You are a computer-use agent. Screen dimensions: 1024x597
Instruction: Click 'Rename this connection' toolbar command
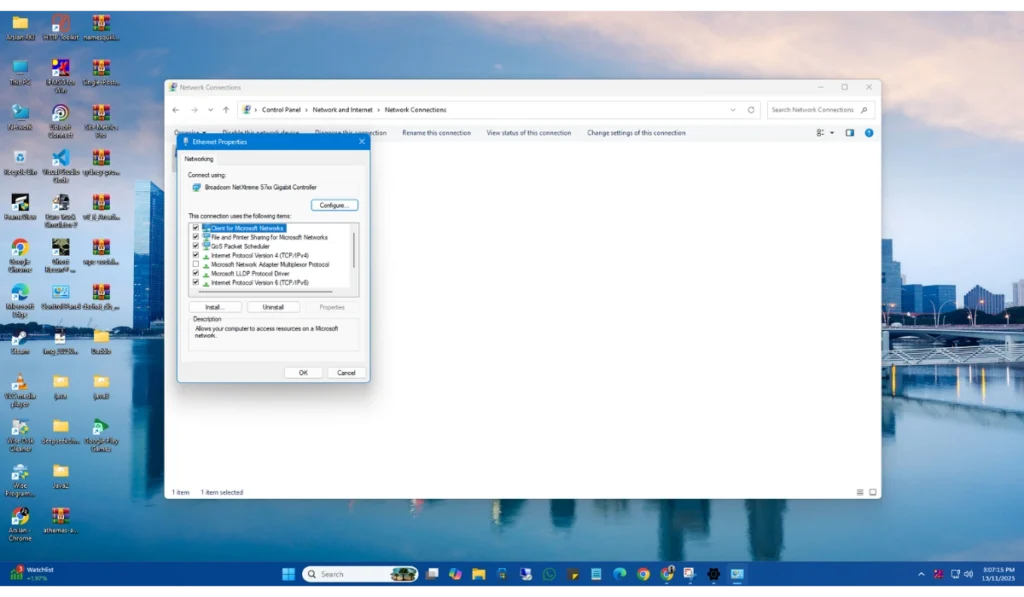pyautogui.click(x=436, y=132)
